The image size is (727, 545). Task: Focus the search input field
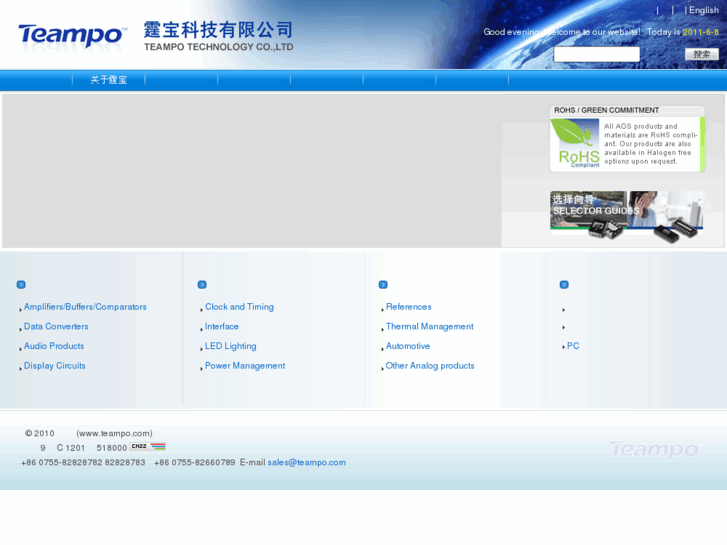tap(596, 54)
